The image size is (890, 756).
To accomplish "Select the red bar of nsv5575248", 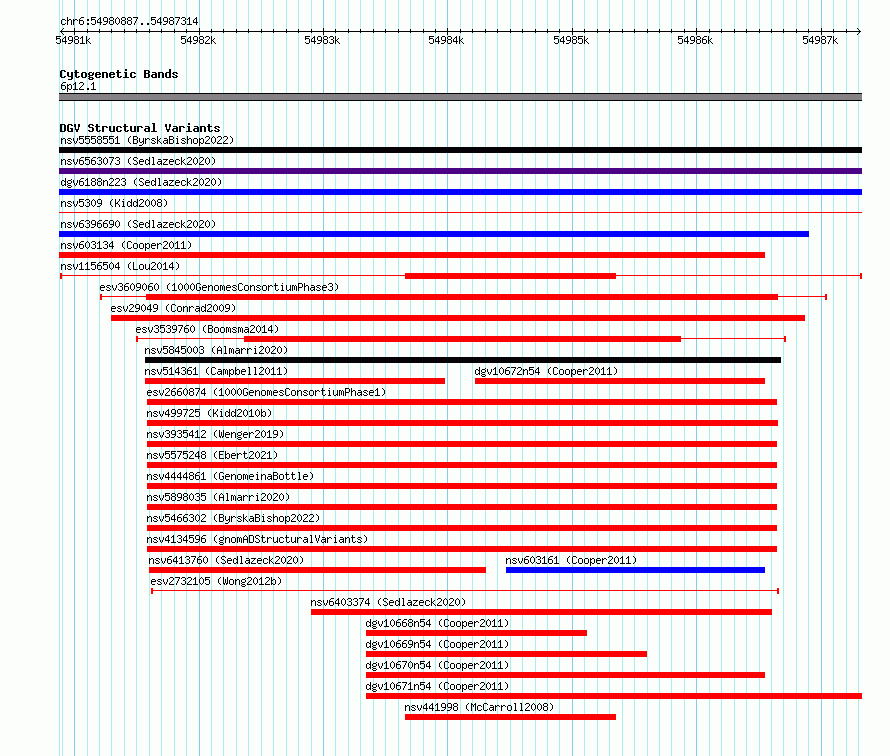I will click(x=462, y=465).
